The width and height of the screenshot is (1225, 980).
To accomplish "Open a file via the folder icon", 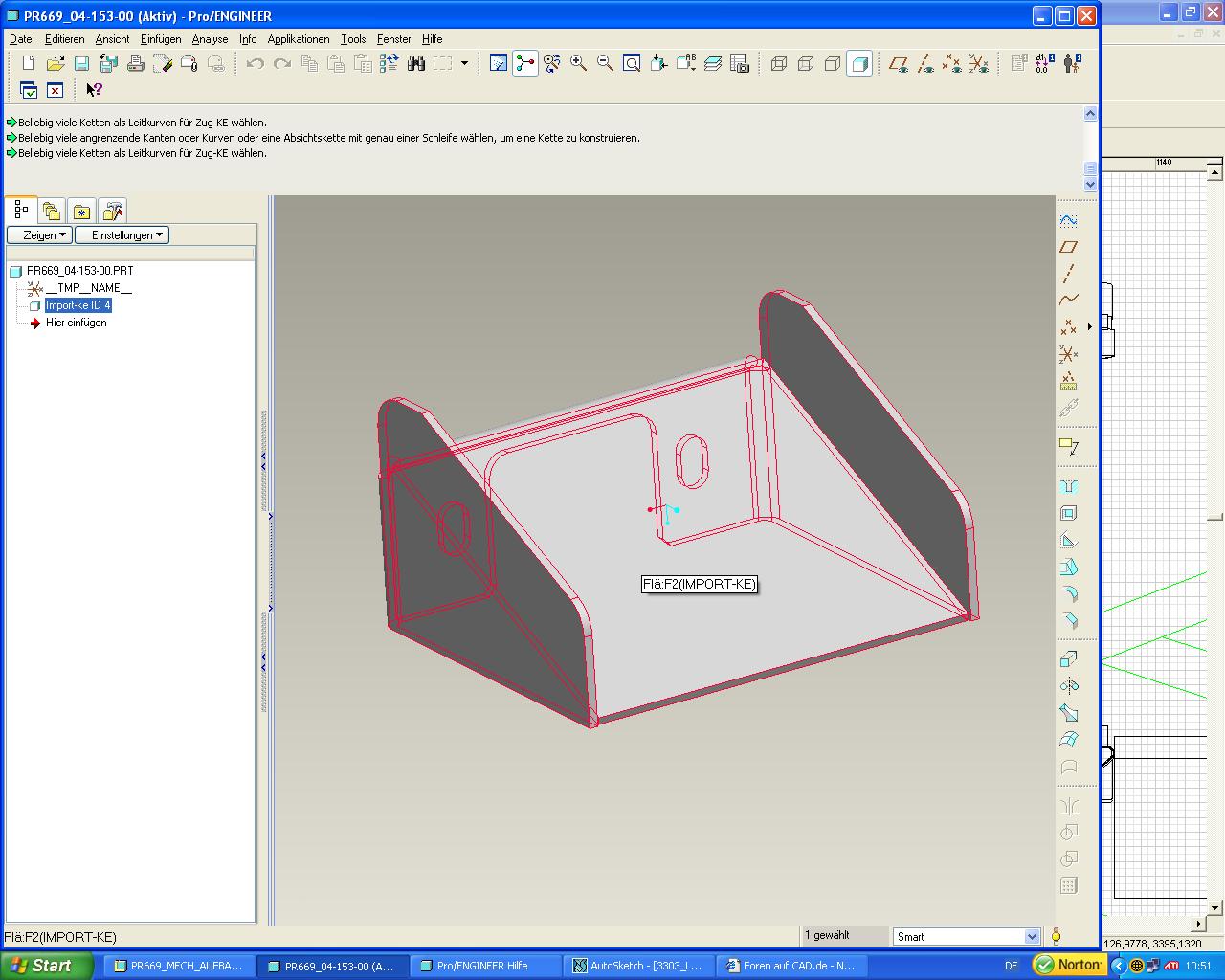I will tap(55, 63).
